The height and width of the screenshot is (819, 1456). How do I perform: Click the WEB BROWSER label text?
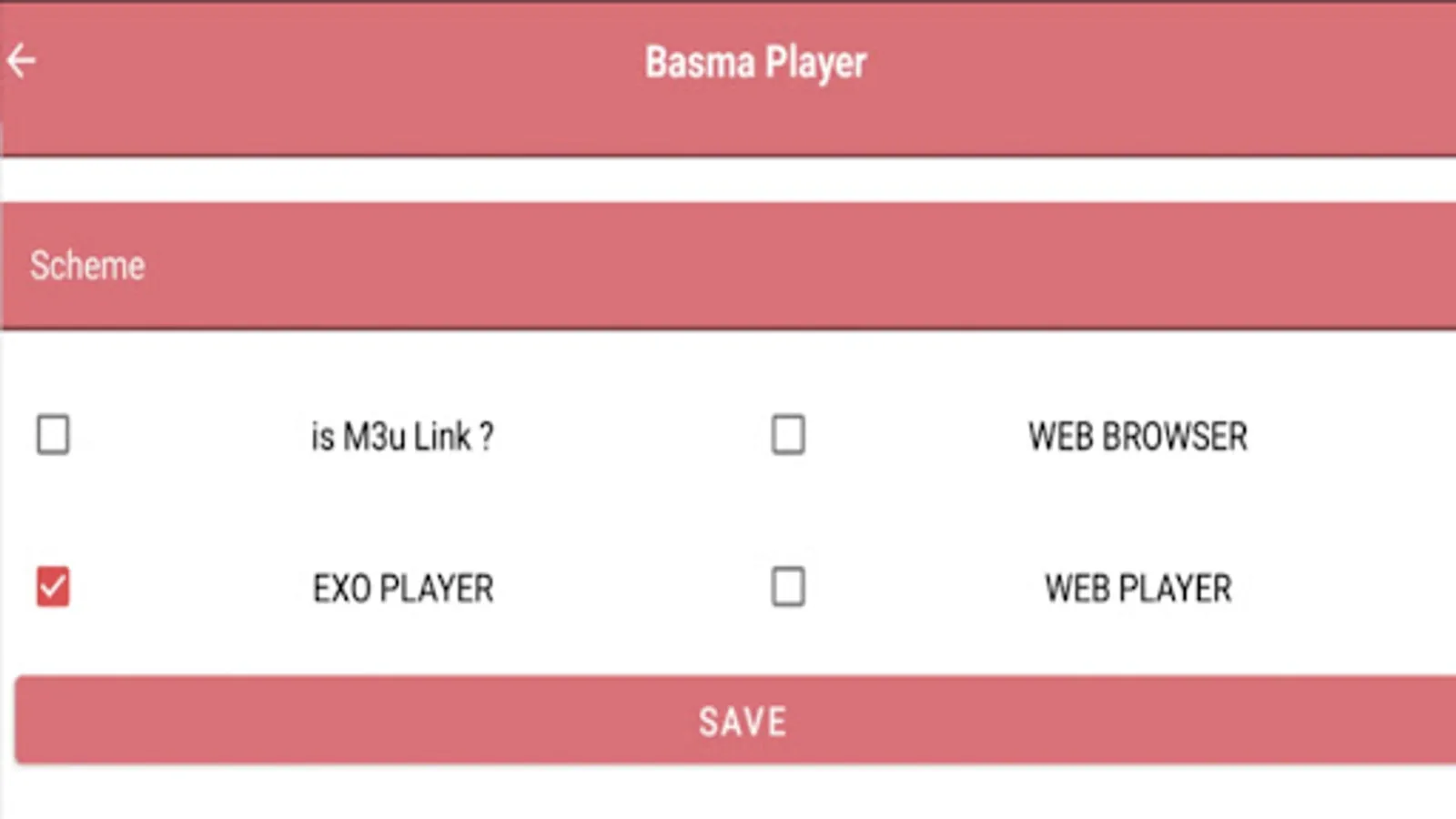pyautogui.click(x=1137, y=437)
